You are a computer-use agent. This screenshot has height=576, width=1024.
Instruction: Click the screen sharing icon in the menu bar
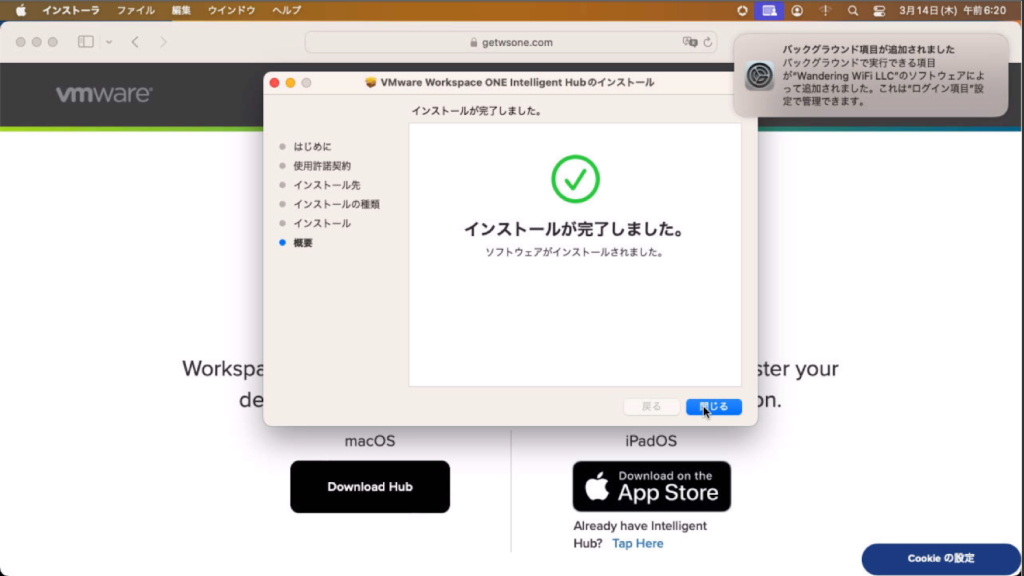tap(769, 10)
